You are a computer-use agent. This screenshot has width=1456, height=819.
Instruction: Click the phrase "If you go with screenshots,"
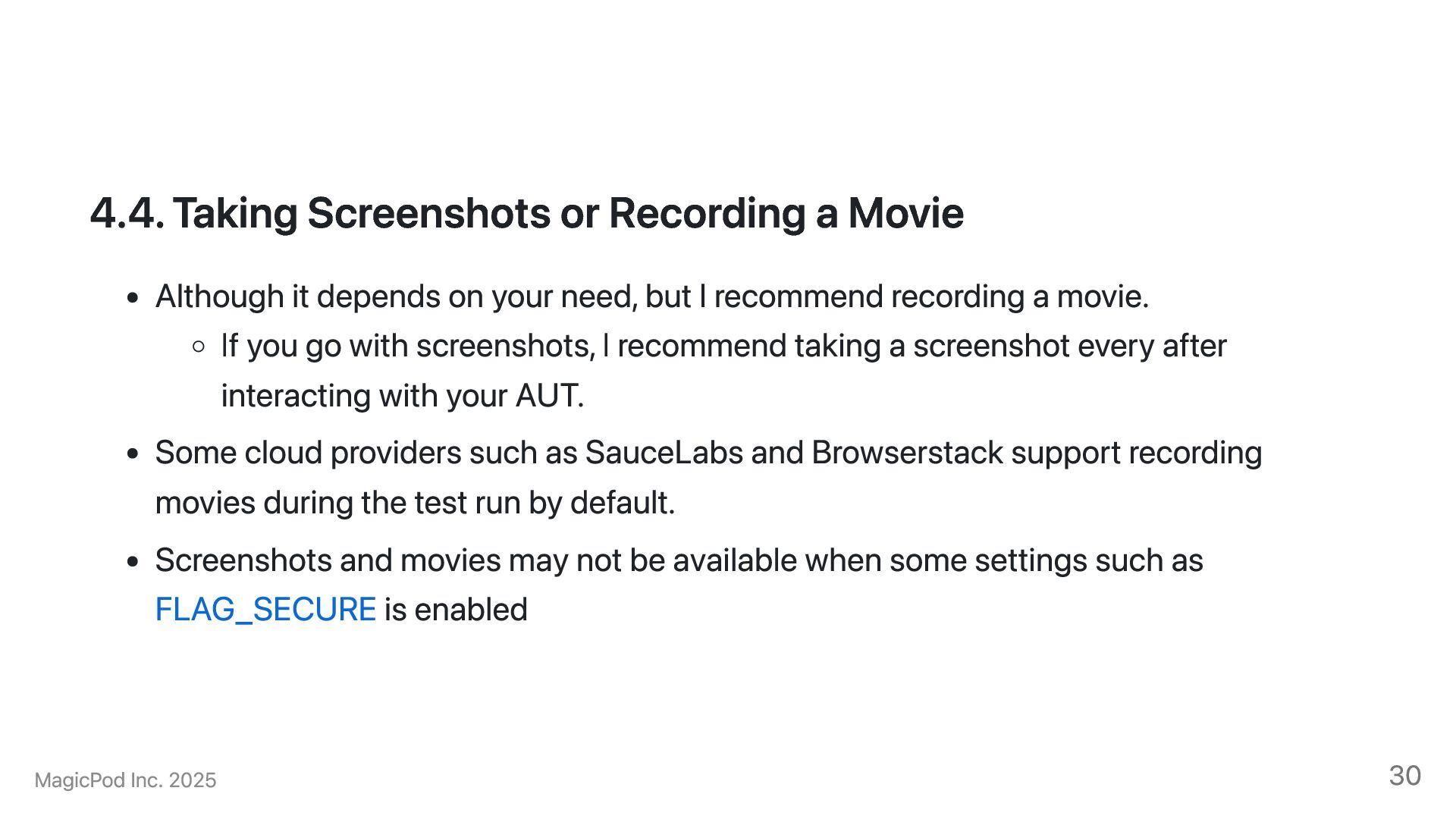pos(408,346)
